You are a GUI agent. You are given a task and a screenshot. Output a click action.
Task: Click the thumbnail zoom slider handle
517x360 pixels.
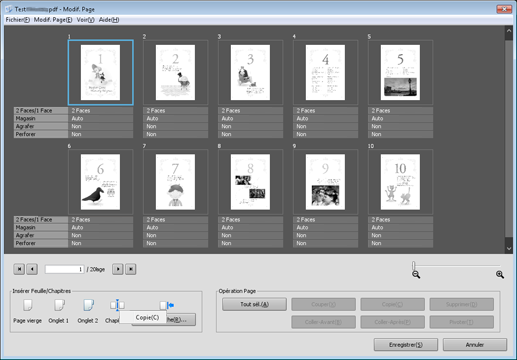click(x=414, y=266)
